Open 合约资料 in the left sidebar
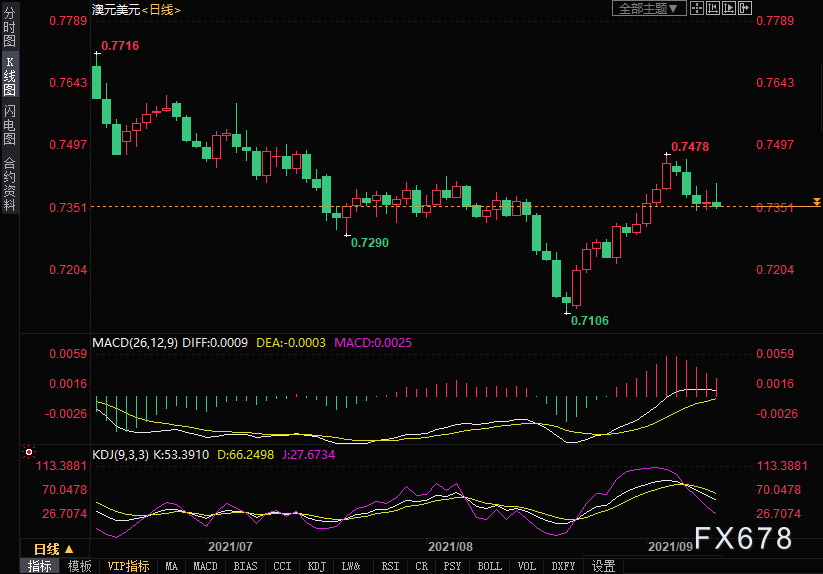Screen dimensions: 823x574 [x=9, y=184]
